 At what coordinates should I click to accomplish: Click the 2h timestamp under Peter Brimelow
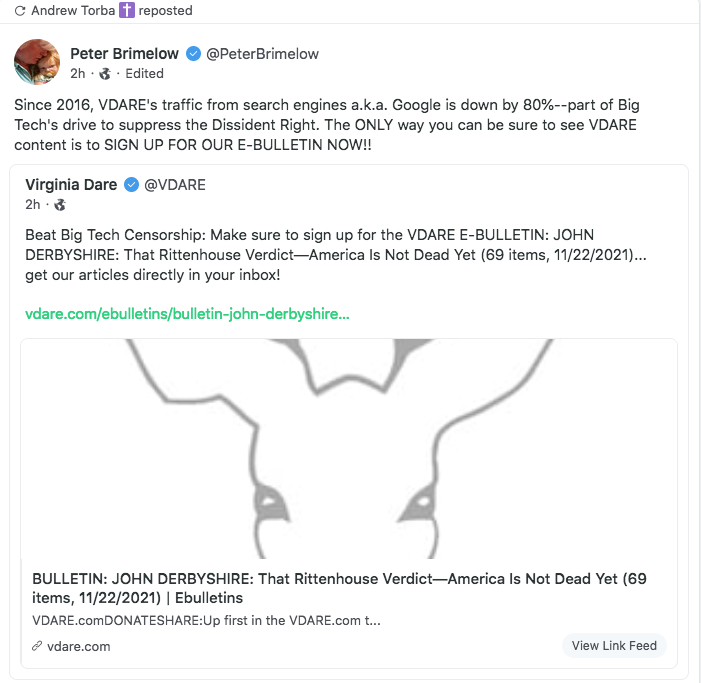[77, 73]
